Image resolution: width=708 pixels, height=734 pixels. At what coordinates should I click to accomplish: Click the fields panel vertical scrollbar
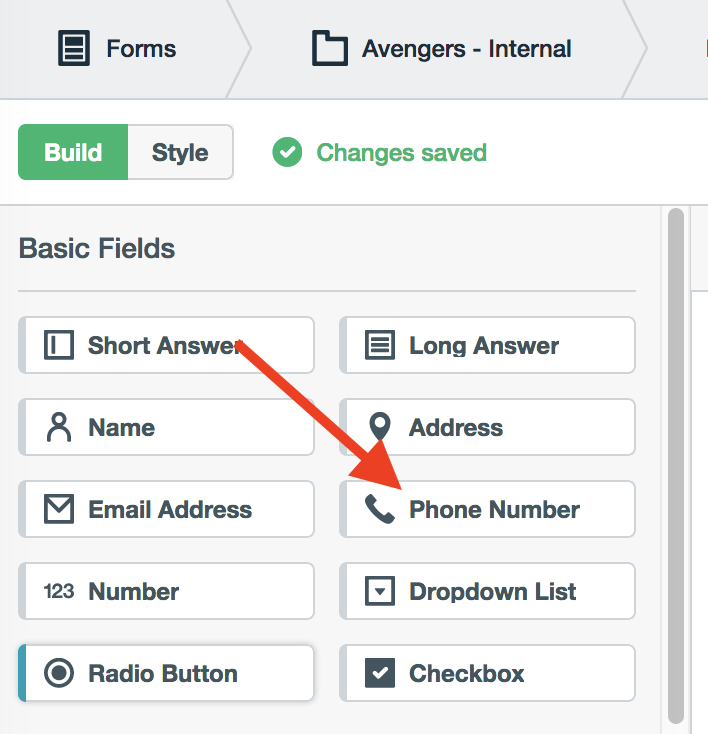click(x=676, y=460)
